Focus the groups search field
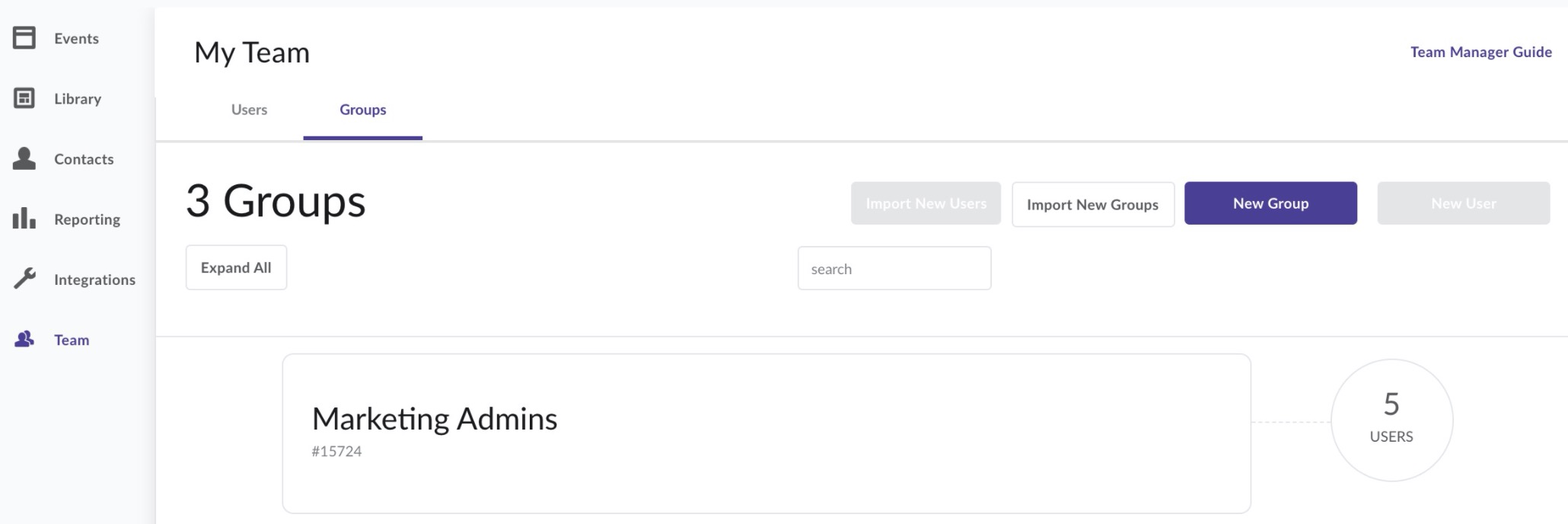The height and width of the screenshot is (524, 1568). pyautogui.click(x=894, y=268)
